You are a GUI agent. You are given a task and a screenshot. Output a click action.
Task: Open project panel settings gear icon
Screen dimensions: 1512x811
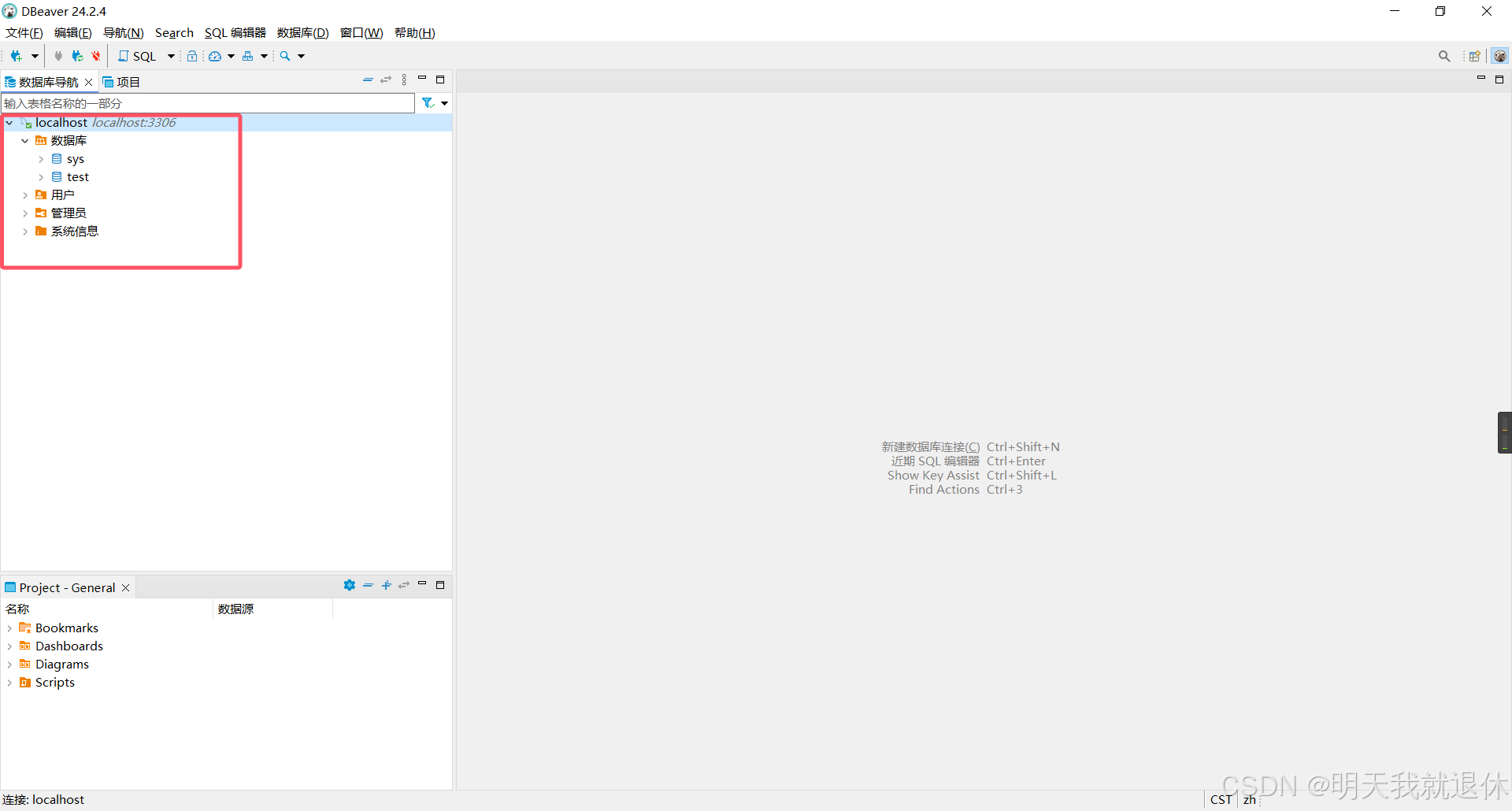click(350, 585)
